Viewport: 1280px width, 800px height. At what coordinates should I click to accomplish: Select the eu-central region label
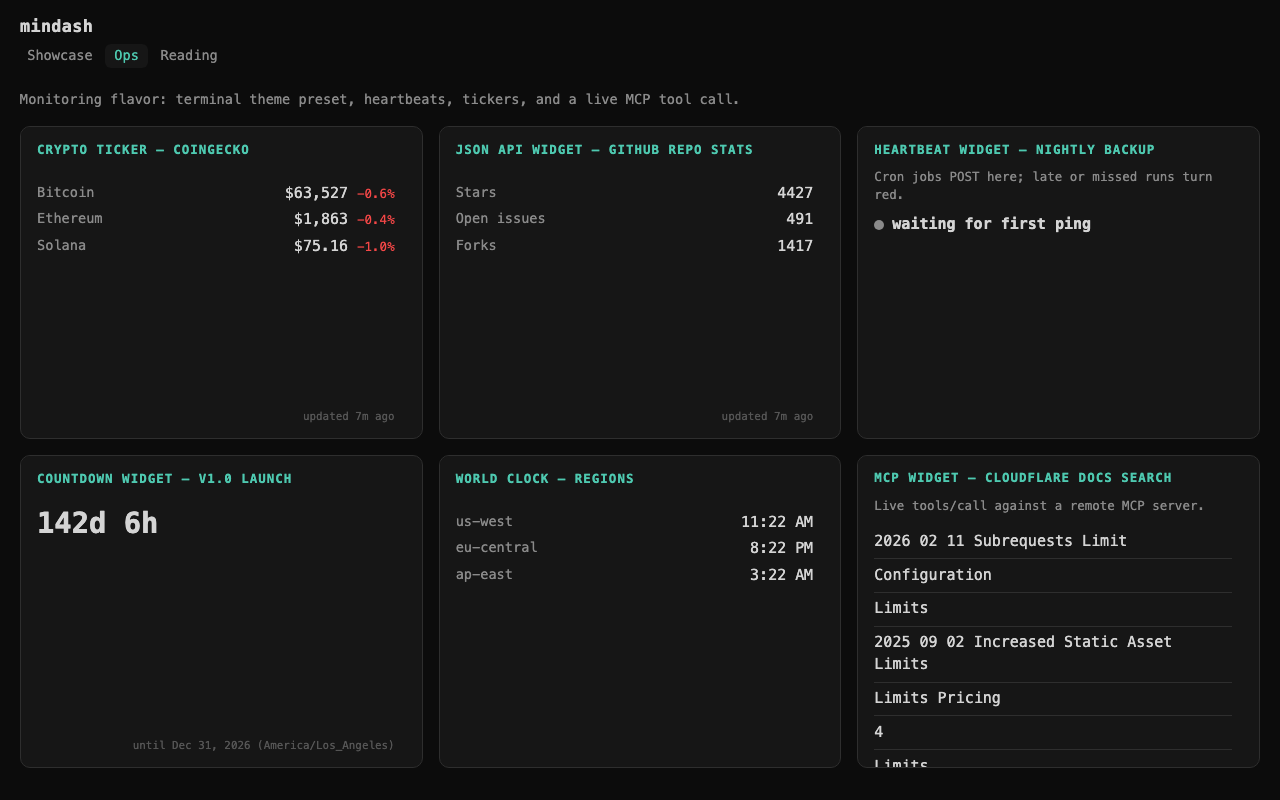tap(497, 547)
